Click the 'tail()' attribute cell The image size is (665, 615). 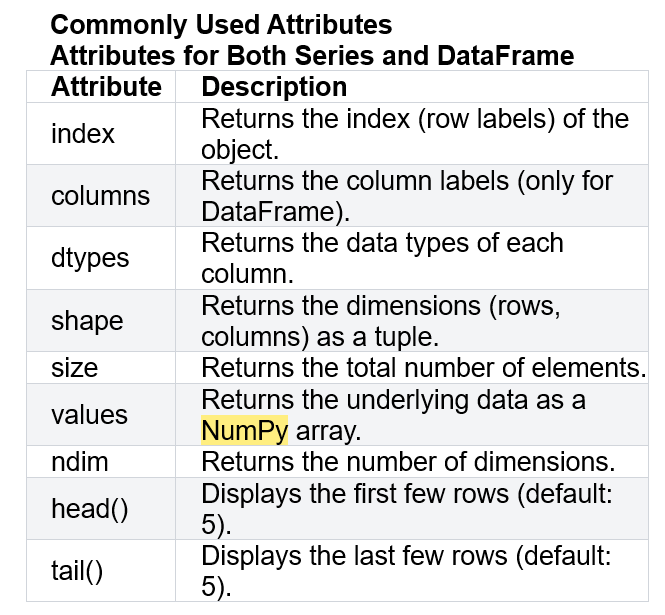(x=101, y=570)
